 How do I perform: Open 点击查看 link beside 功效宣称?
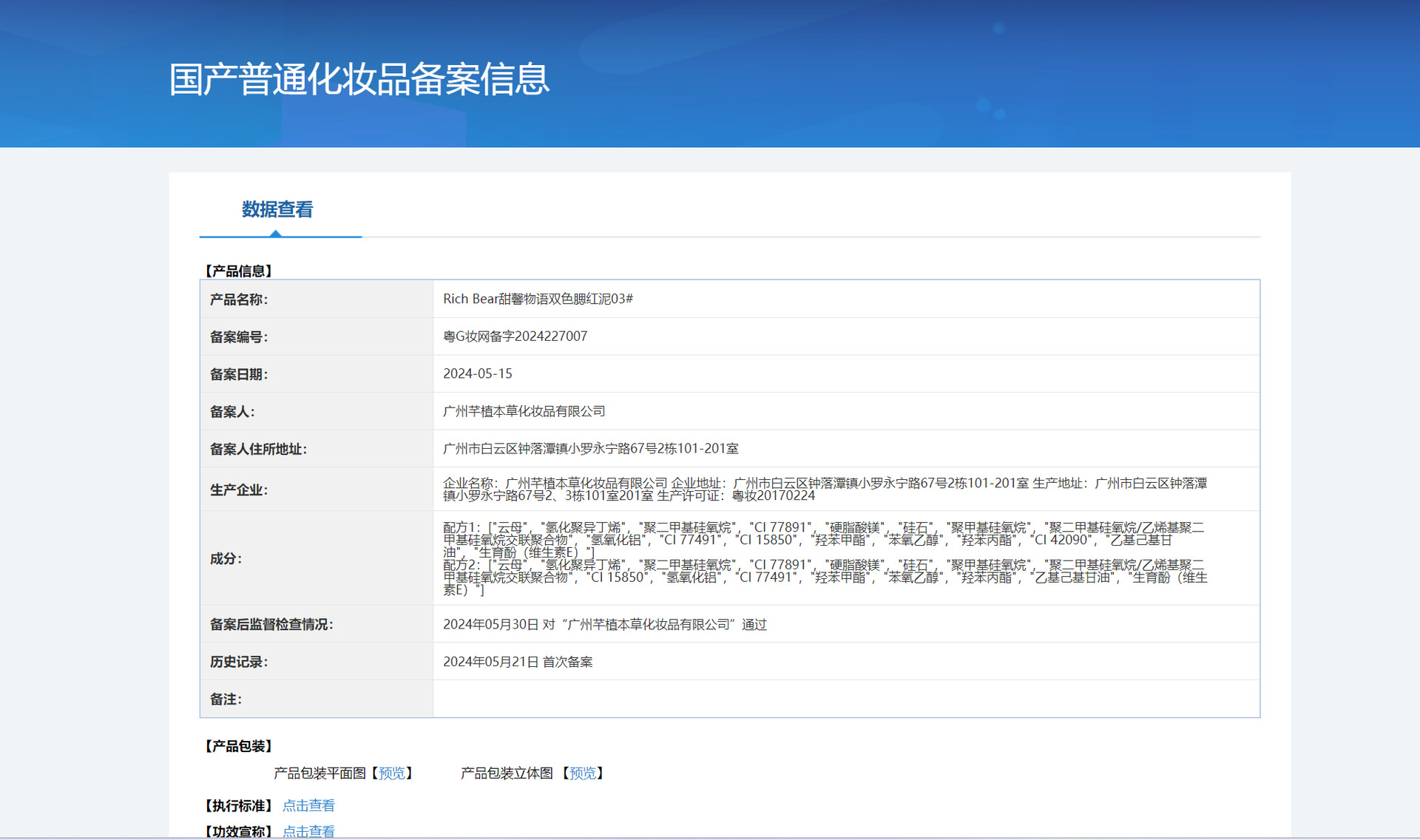point(308,831)
